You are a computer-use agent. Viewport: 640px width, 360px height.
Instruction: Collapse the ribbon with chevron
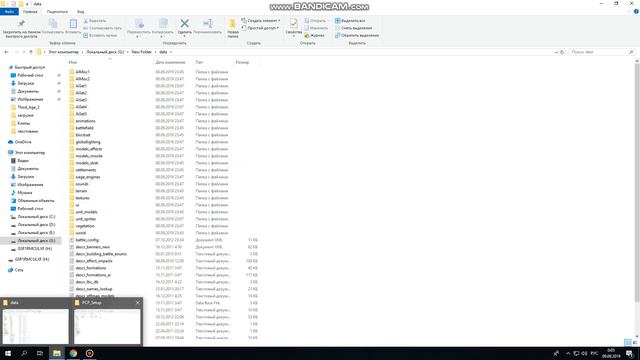630,11
